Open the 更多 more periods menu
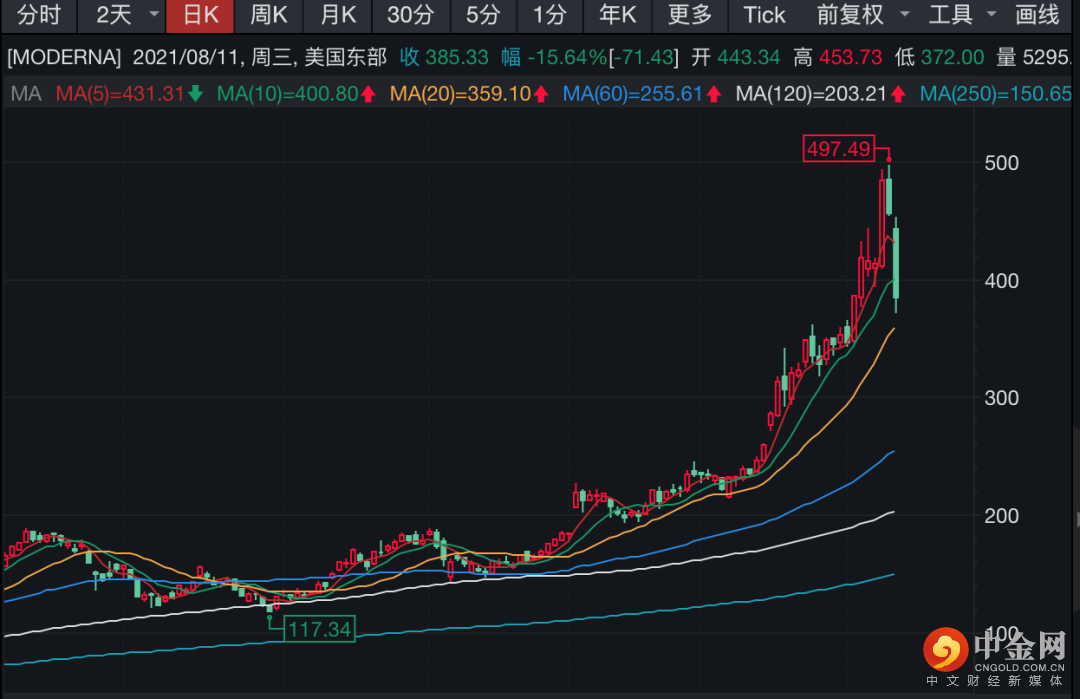Screen dimensions: 1080x699 tap(690, 15)
